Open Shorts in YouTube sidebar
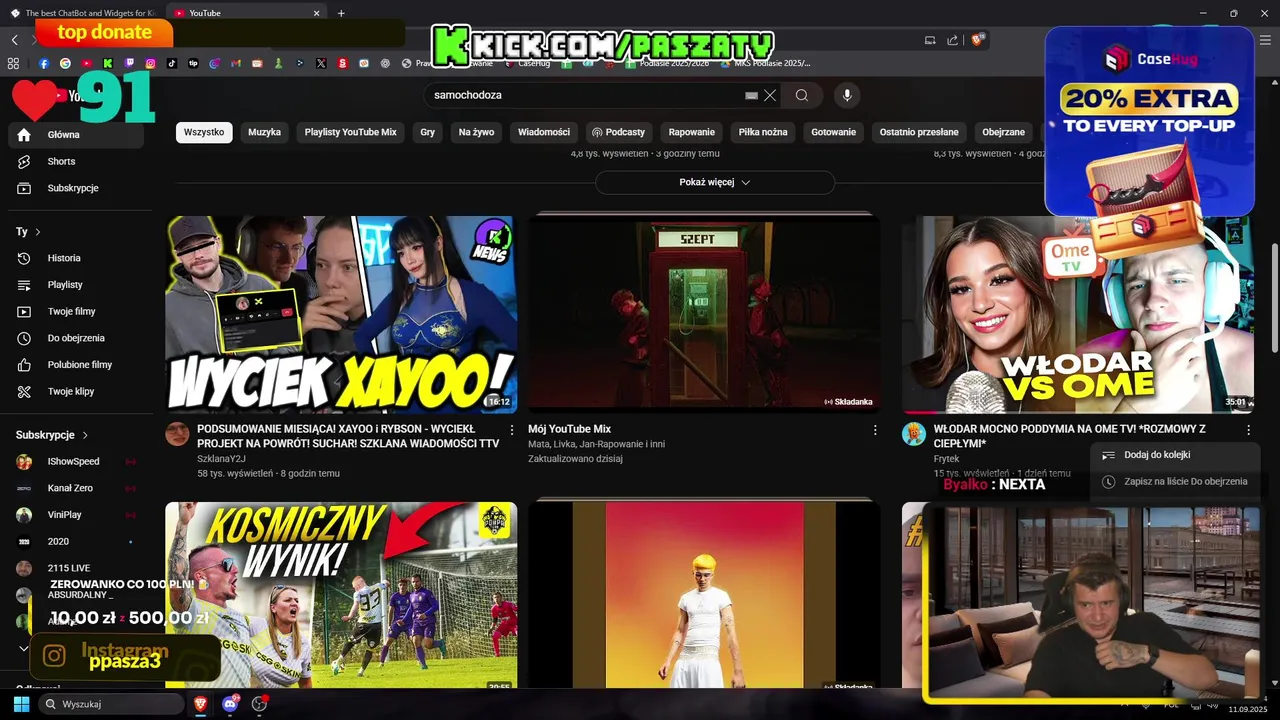 [76, 161]
